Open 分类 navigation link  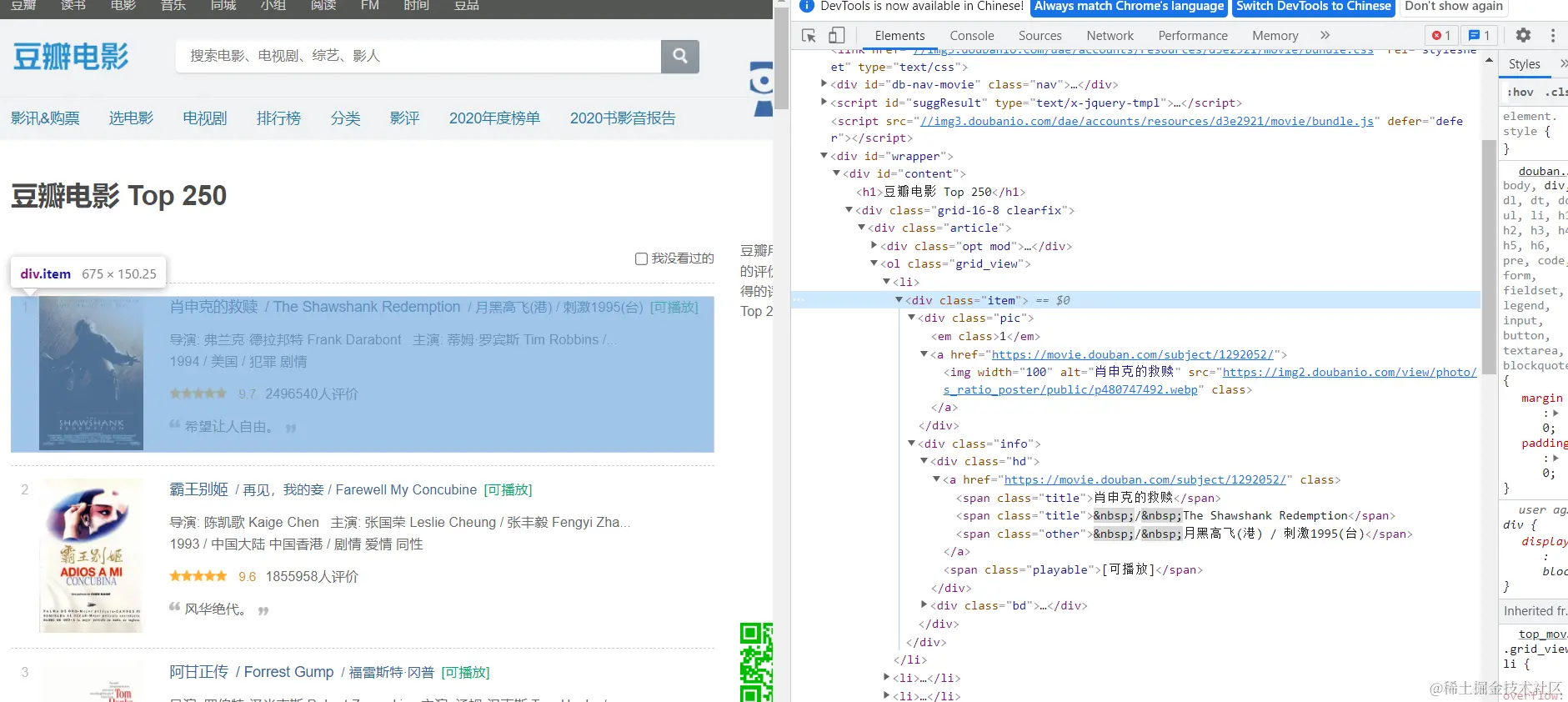(345, 118)
